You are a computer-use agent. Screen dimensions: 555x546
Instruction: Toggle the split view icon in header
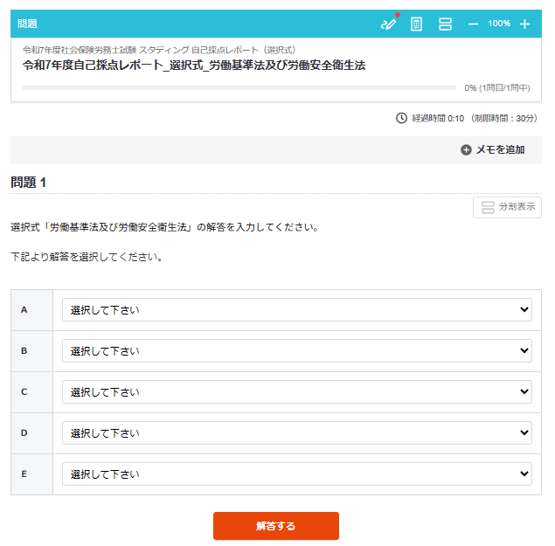click(x=445, y=24)
